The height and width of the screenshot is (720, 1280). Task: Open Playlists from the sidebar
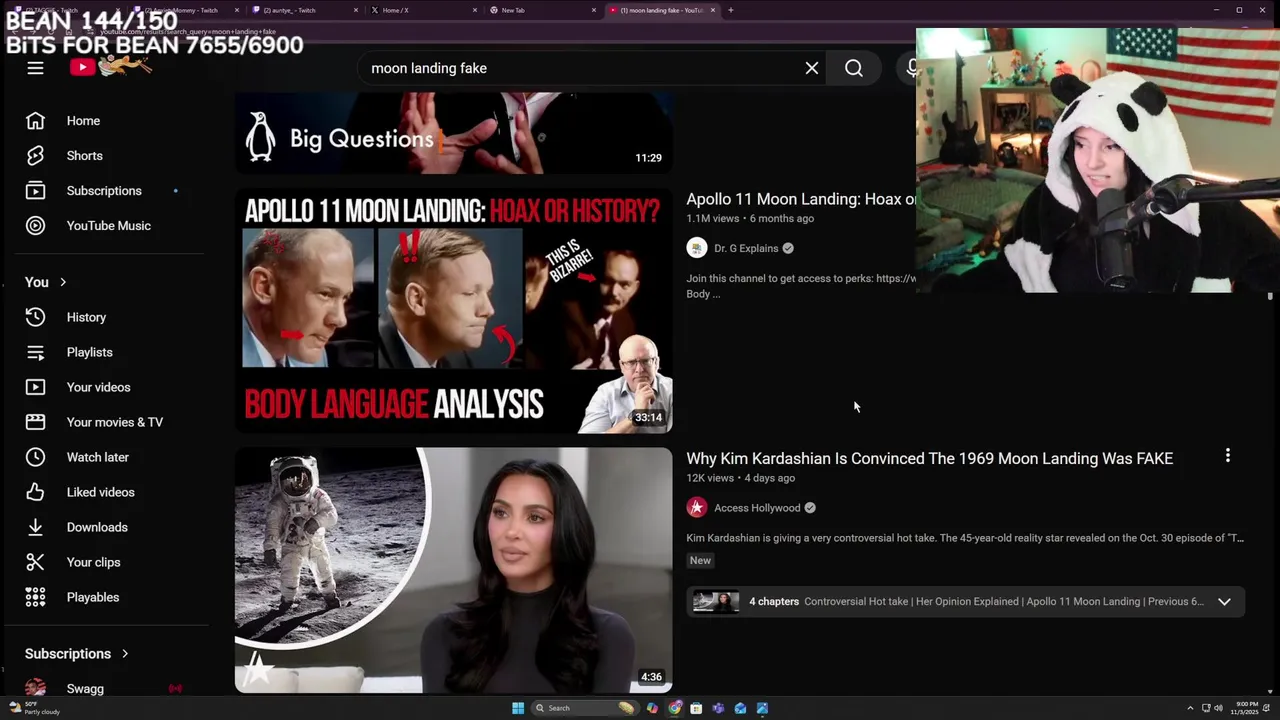point(105,352)
